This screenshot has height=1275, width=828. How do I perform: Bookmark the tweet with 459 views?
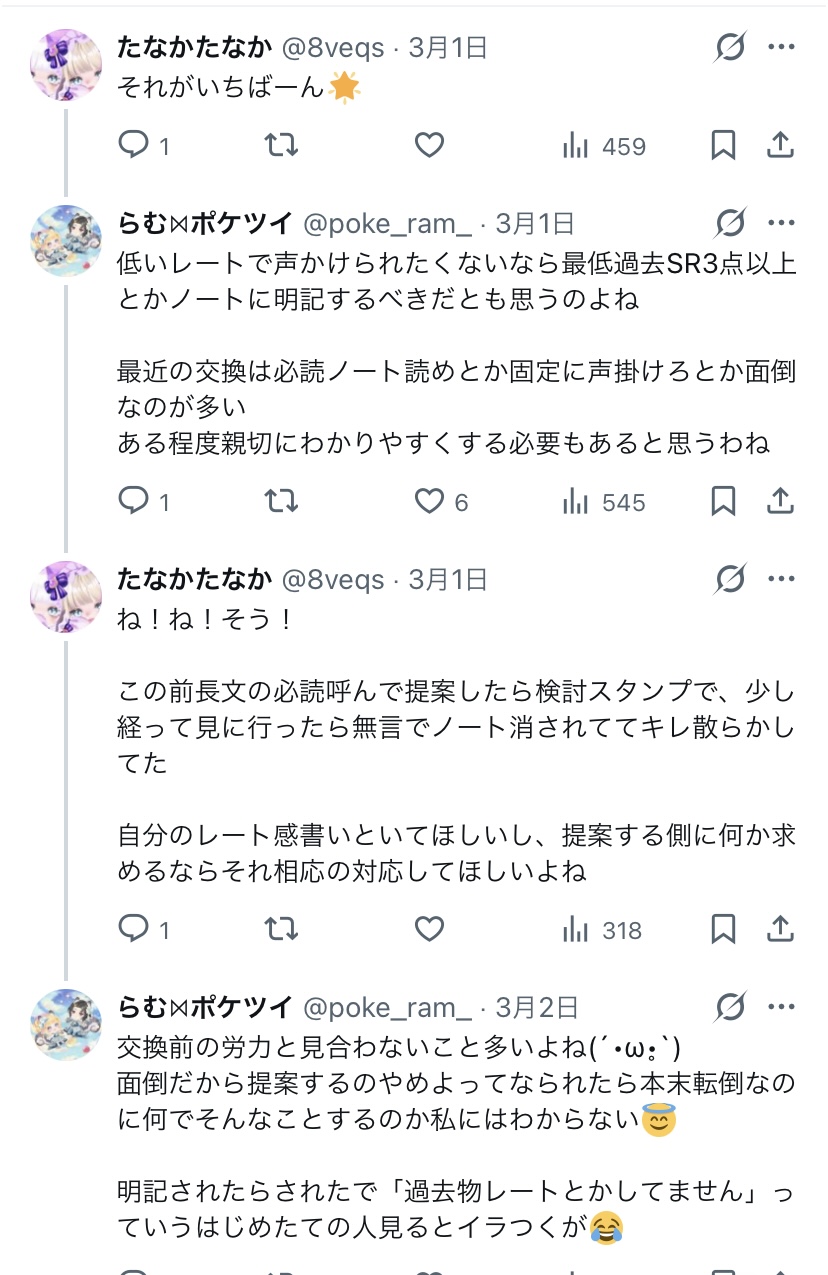click(723, 146)
